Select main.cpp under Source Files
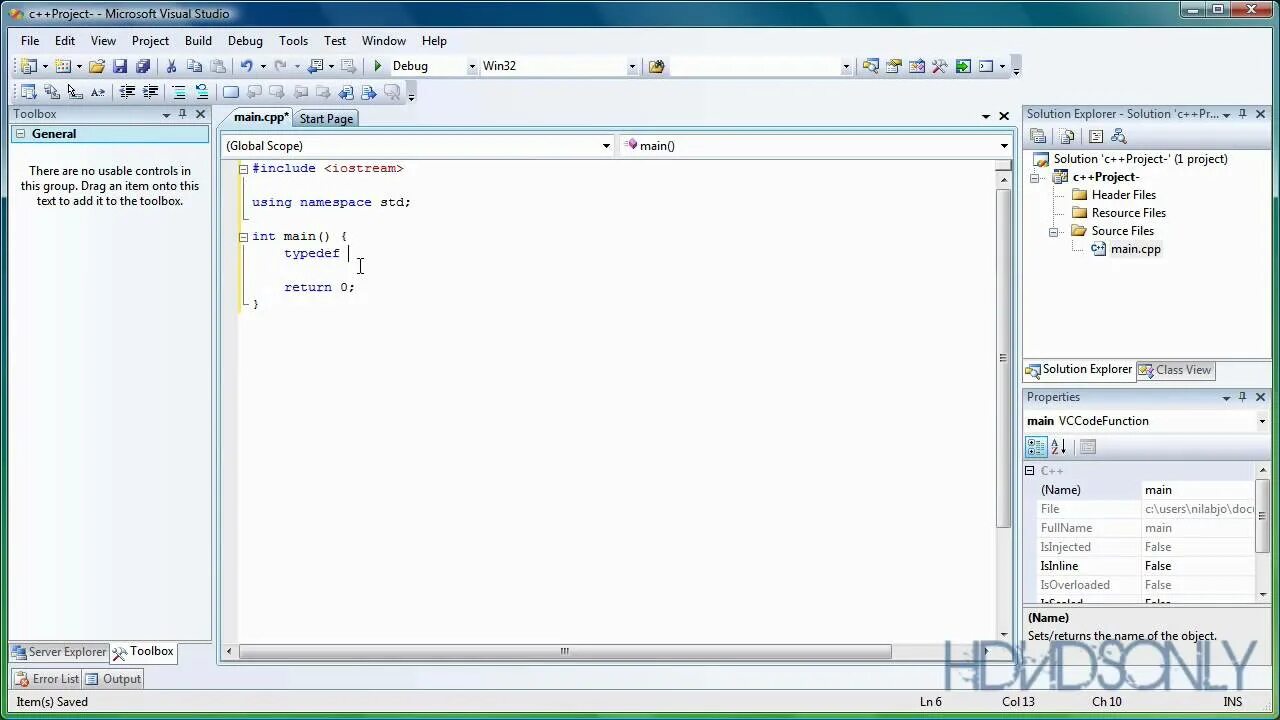The image size is (1280, 720). point(1135,249)
